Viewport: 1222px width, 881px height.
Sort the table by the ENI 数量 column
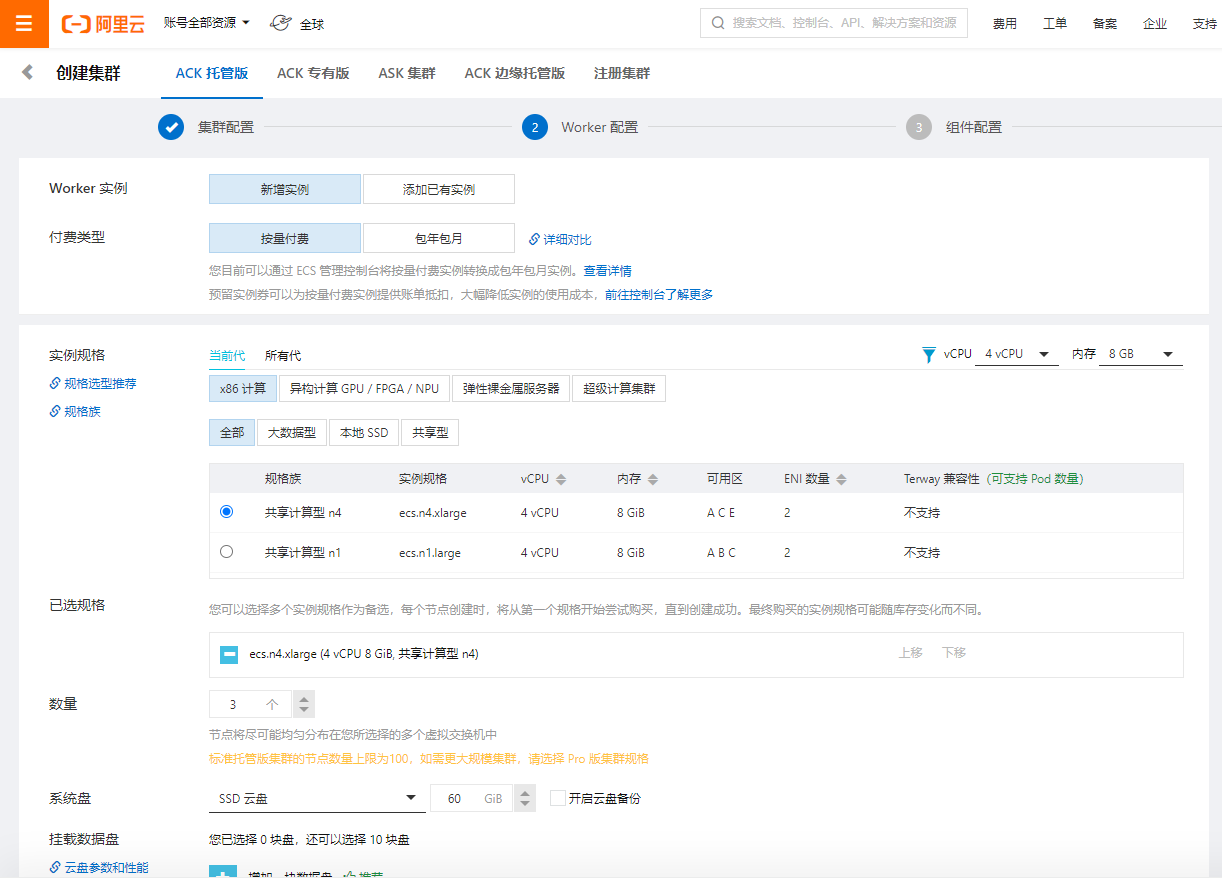[x=841, y=479]
